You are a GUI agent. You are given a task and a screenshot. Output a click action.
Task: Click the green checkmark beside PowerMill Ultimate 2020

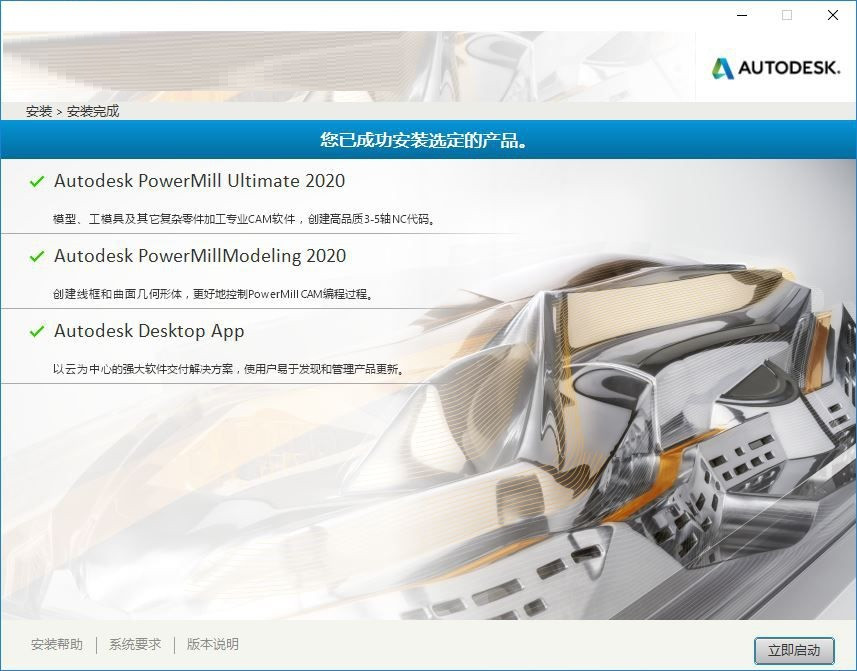pos(37,182)
